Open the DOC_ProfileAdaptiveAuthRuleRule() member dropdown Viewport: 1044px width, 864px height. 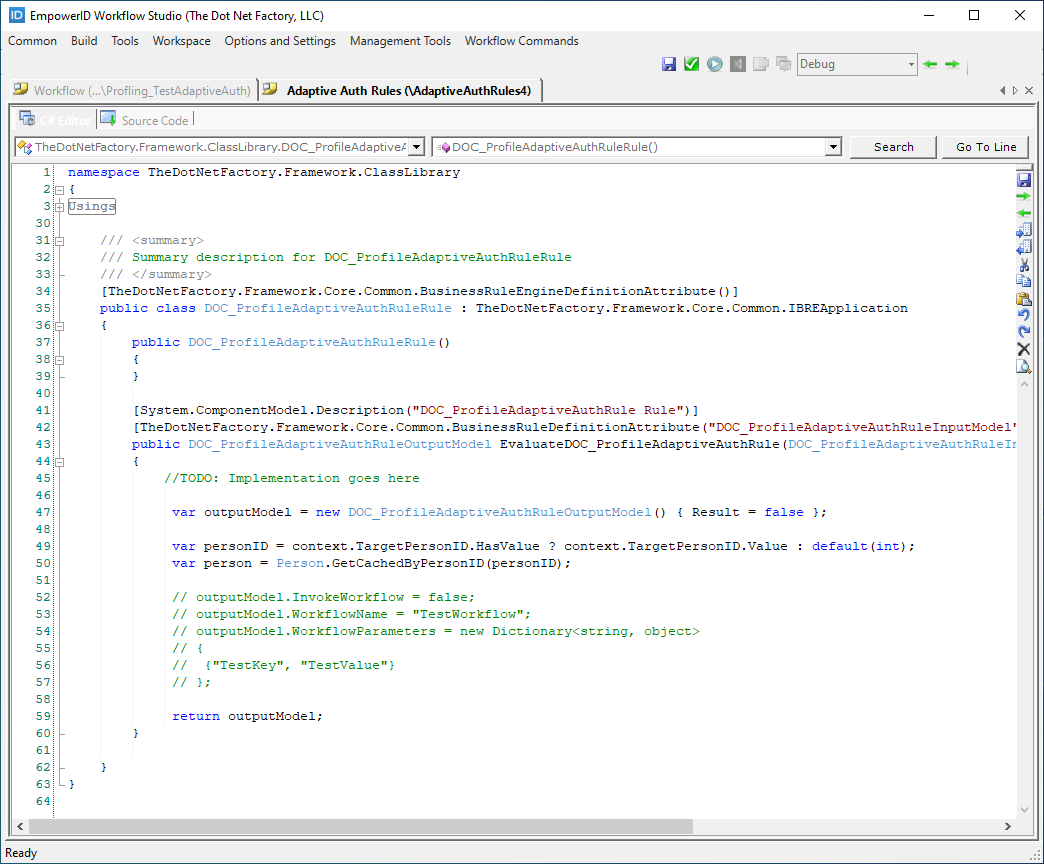pos(833,147)
